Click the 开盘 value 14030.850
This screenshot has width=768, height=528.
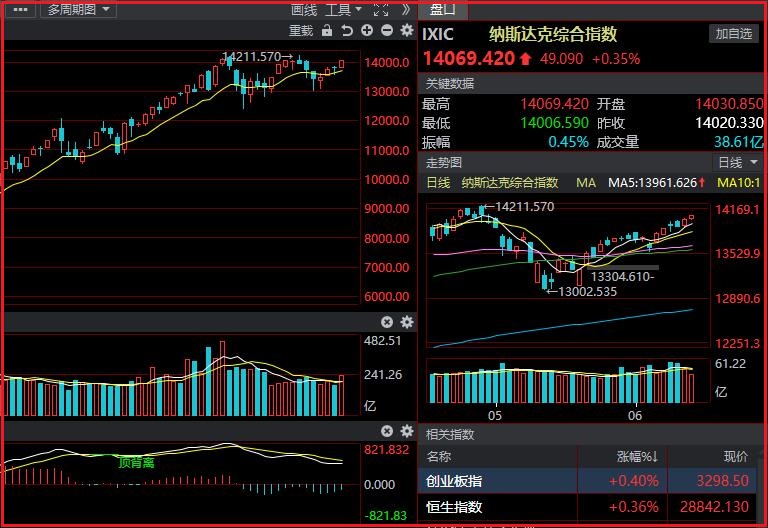729,104
